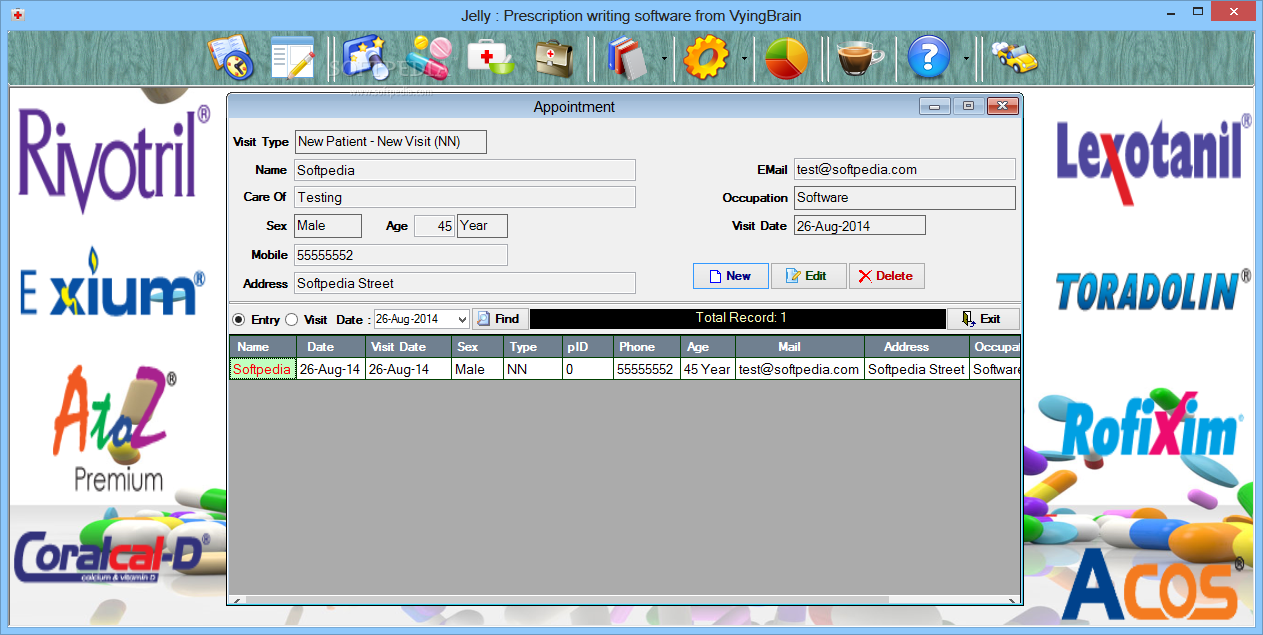Click the Address field
1263x635 pixels.
point(465,283)
